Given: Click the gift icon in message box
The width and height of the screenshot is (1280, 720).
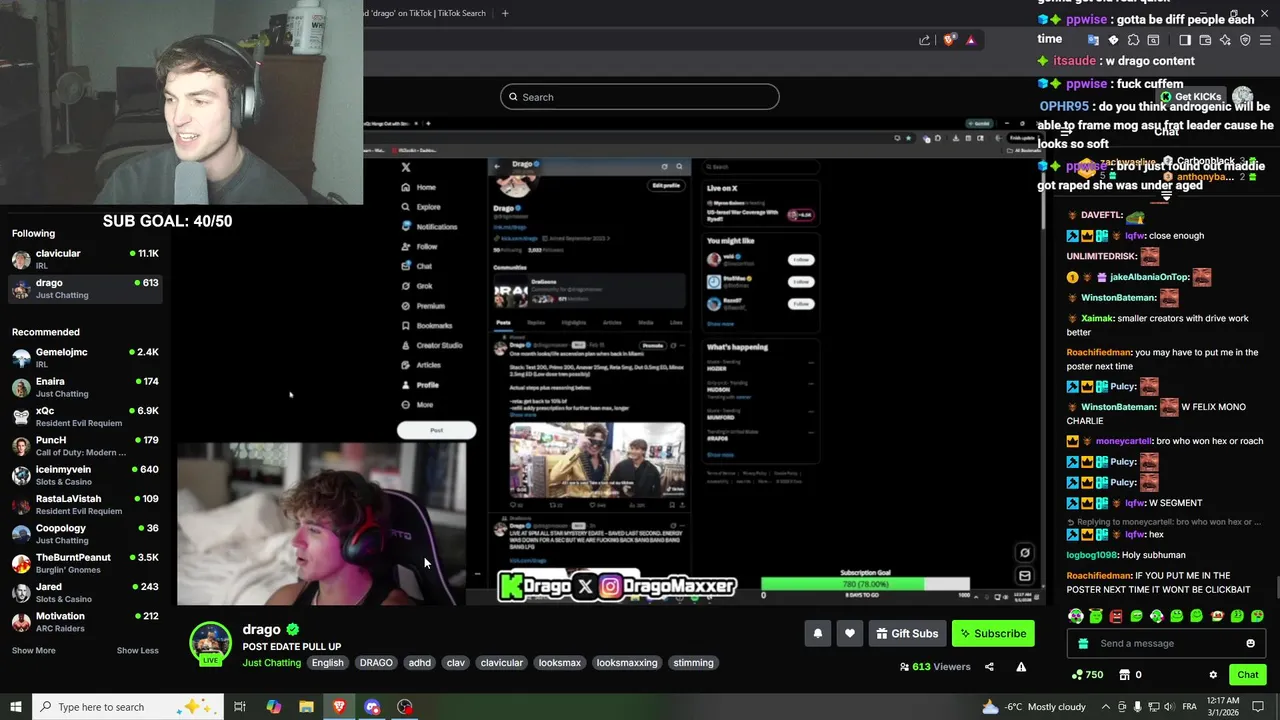Looking at the screenshot, I should pyautogui.click(x=1082, y=643).
